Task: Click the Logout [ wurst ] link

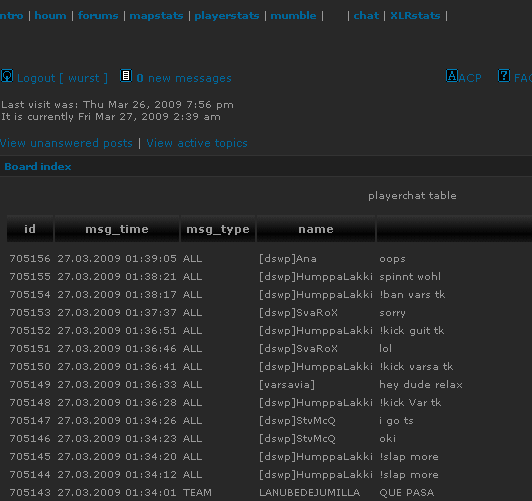Action: coord(62,78)
